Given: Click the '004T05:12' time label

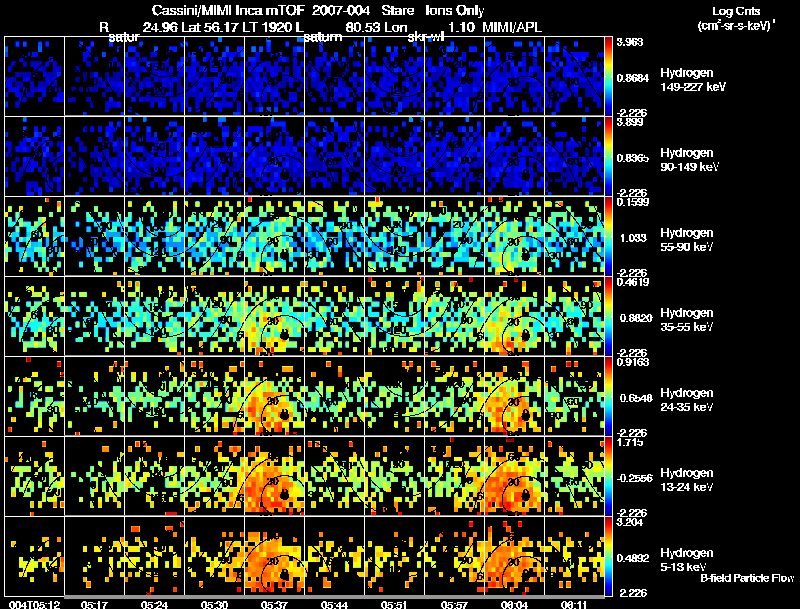Looking at the screenshot, I should tap(34, 605).
